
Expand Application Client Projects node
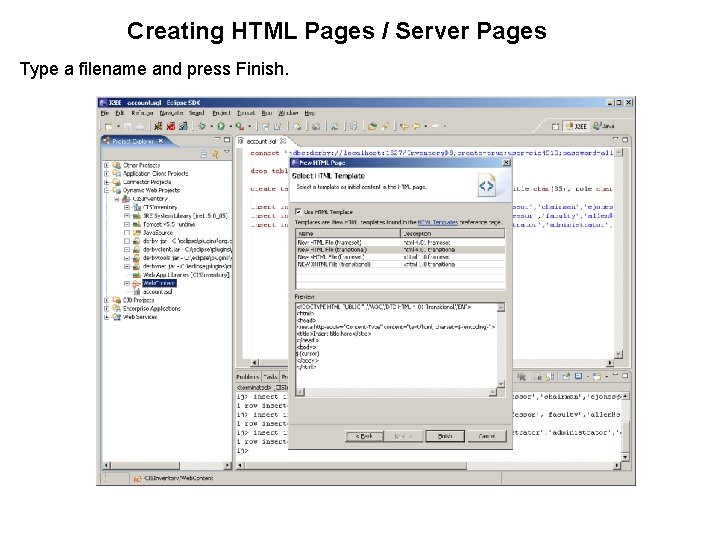[107, 174]
